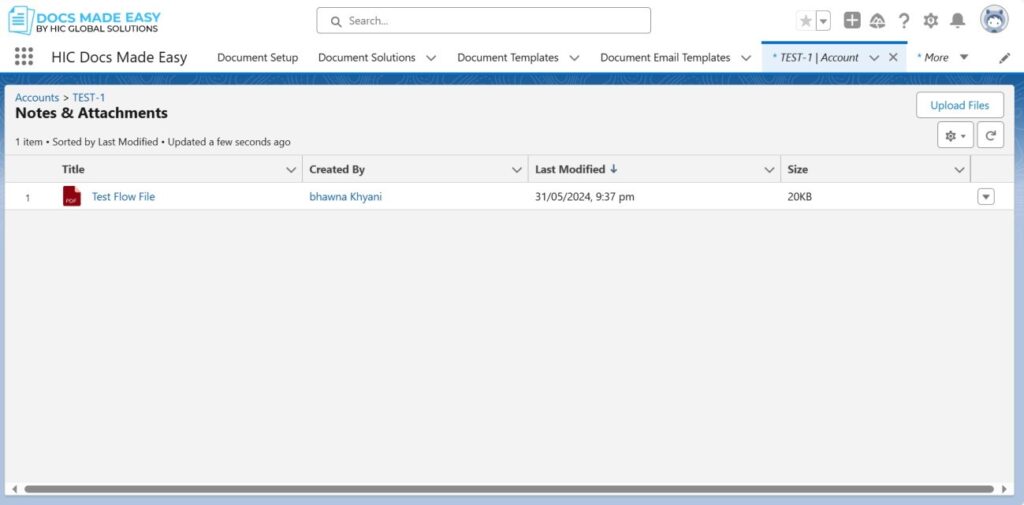The height and width of the screenshot is (505, 1024).
Task: Sort by the Created By column header
Action: click(x=337, y=169)
